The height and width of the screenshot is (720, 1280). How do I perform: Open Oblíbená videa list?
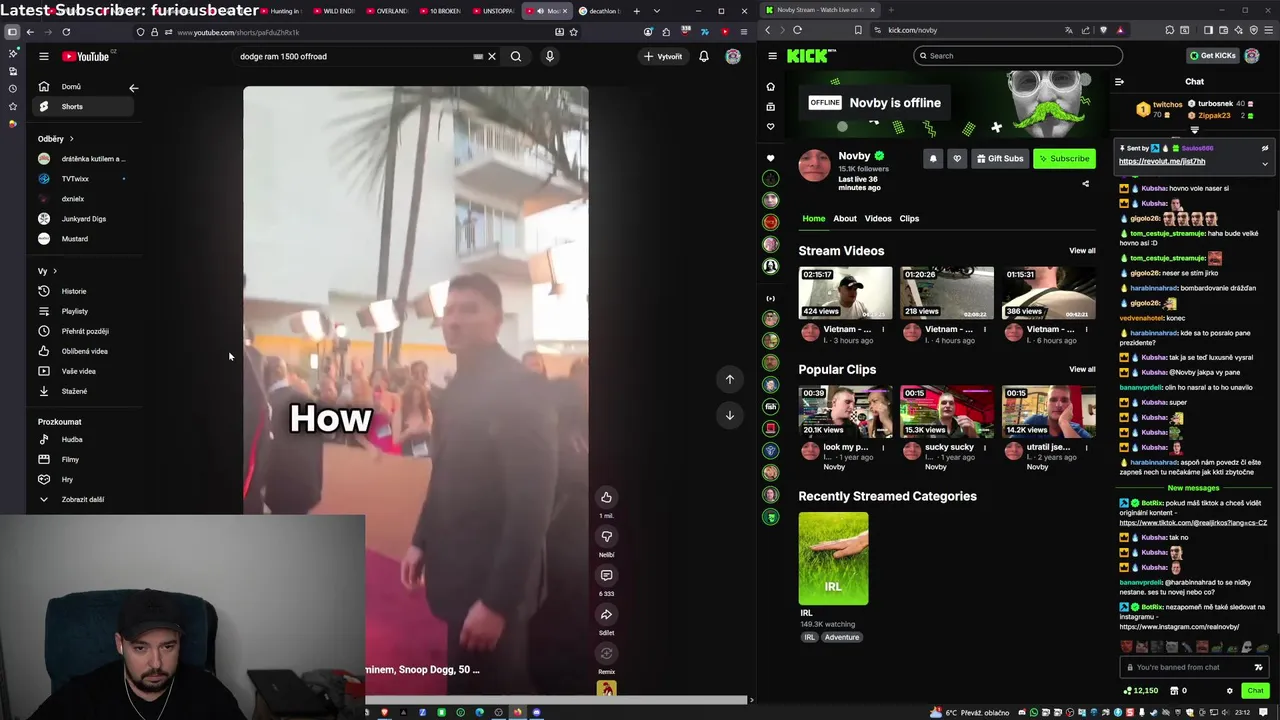click(84, 351)
